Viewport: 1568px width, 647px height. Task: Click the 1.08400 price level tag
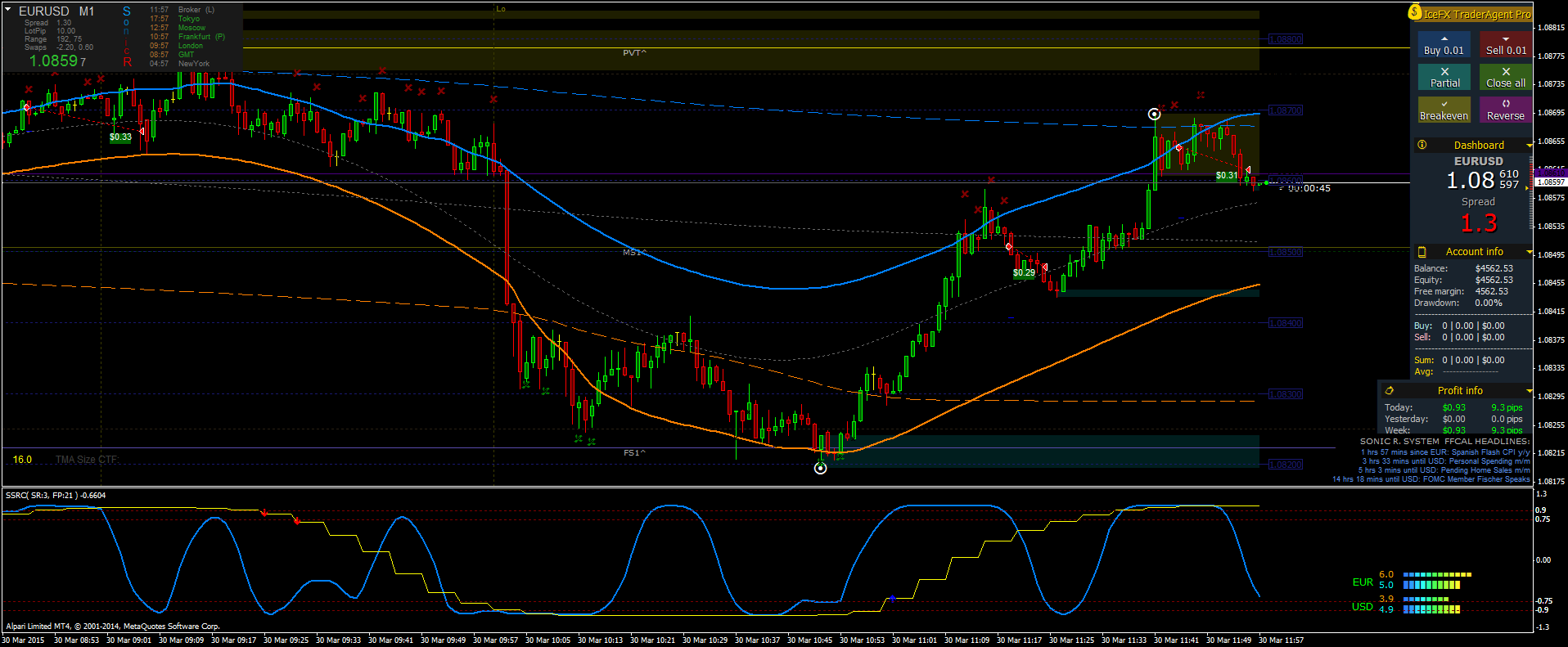pyautogui.click(x=1286, y=323)
